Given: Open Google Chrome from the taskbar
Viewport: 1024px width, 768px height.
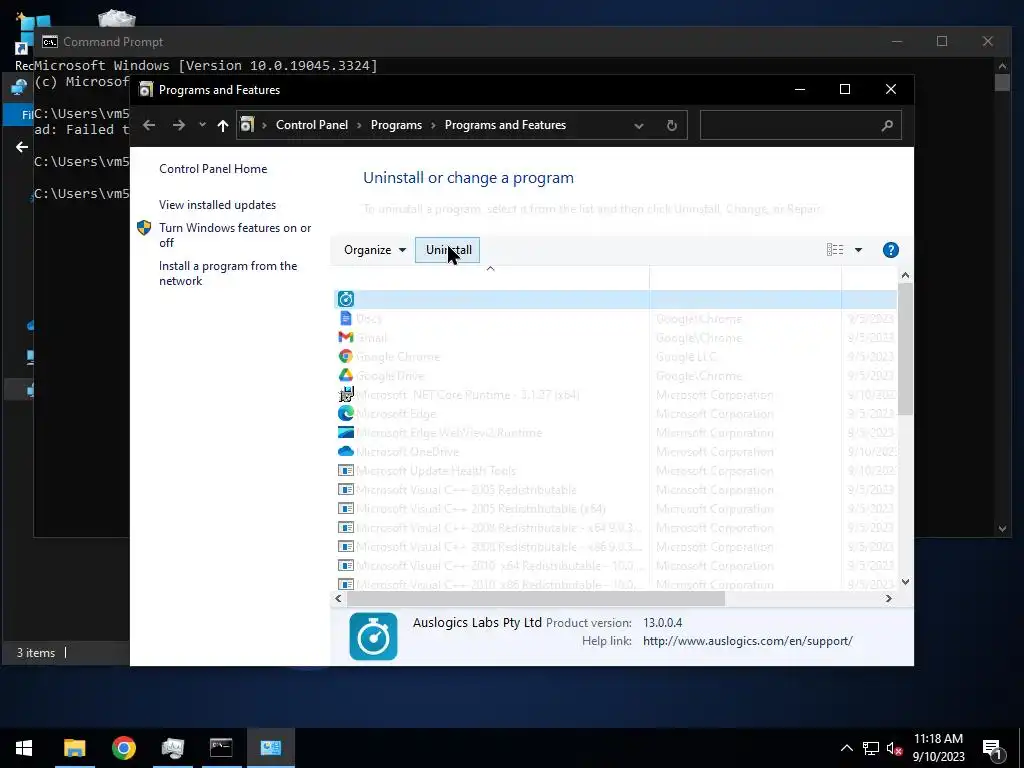Looking at the screenshot, I should pyautogui.click(x=123, y=748).
